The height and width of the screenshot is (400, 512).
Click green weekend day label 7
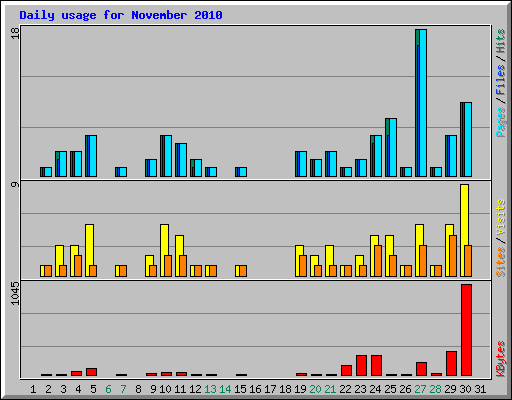pos(123,389)
